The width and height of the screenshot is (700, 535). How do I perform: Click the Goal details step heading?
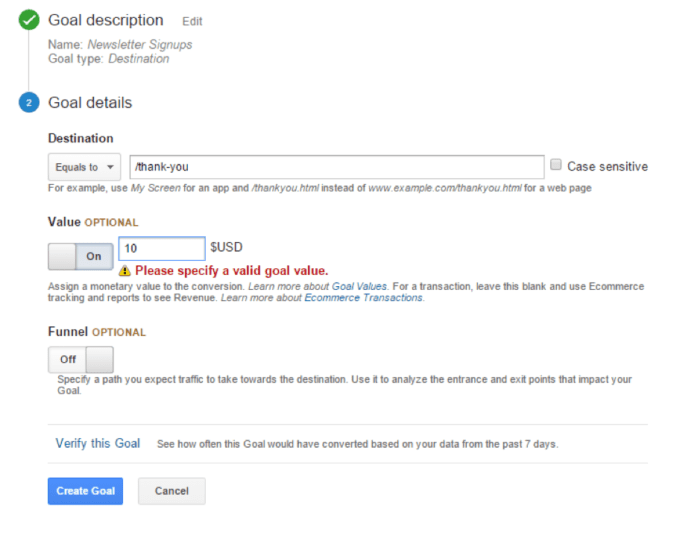90,103
